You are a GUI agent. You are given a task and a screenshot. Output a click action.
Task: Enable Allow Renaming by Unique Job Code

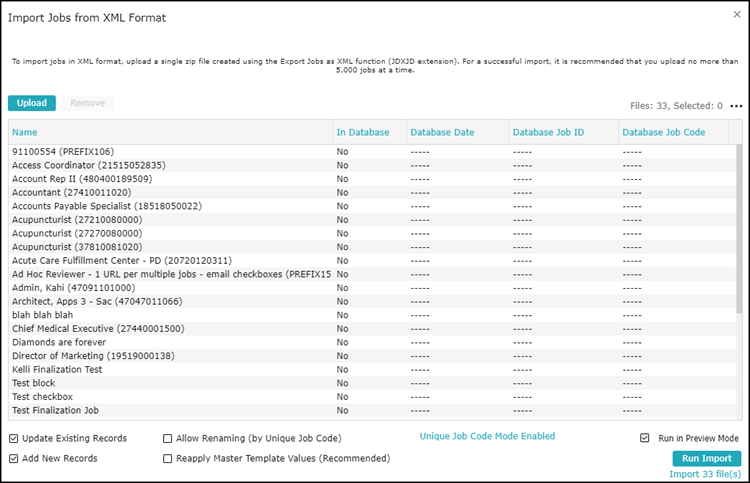click(168, 438)
